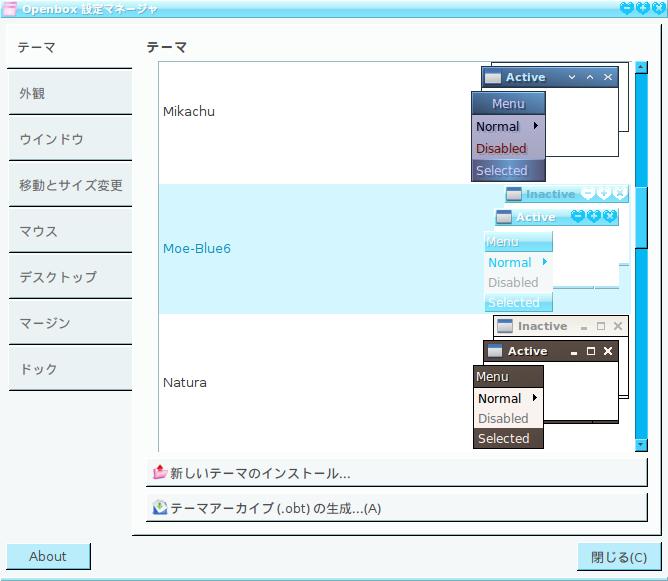
Task: Go to the マージン tab
Action: point(70,322)
